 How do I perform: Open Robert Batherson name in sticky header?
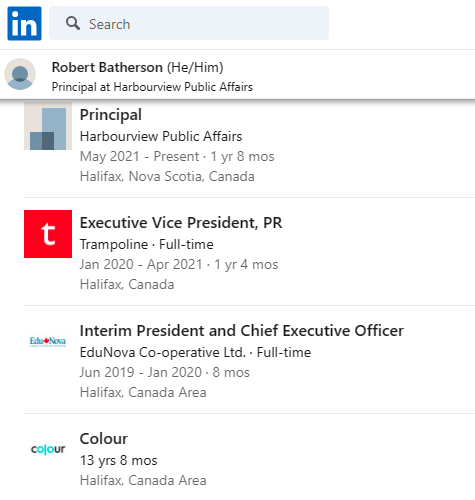tap(107, 67)
